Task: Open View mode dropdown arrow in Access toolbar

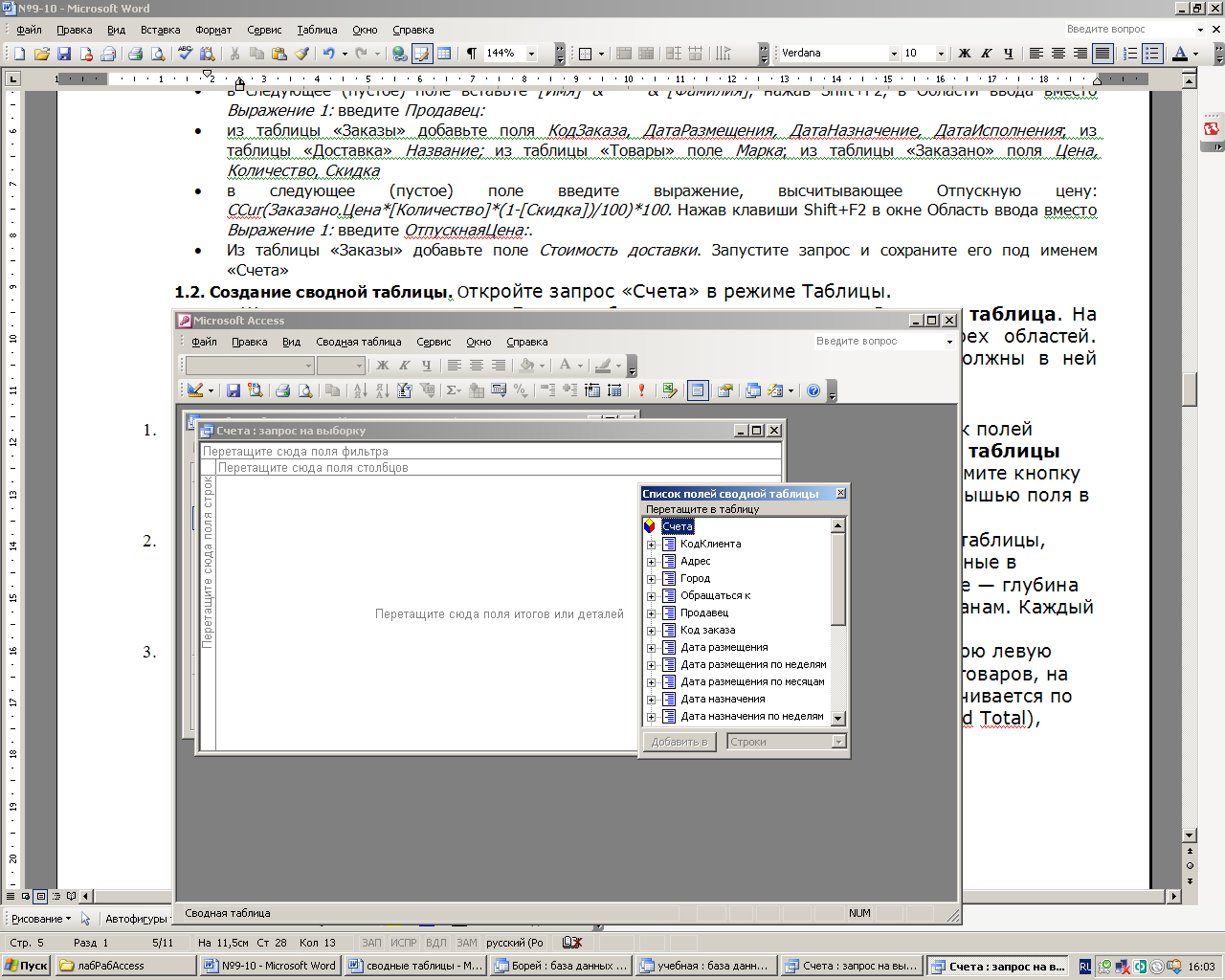Action: pyautogui.click(x=210, y=390)
